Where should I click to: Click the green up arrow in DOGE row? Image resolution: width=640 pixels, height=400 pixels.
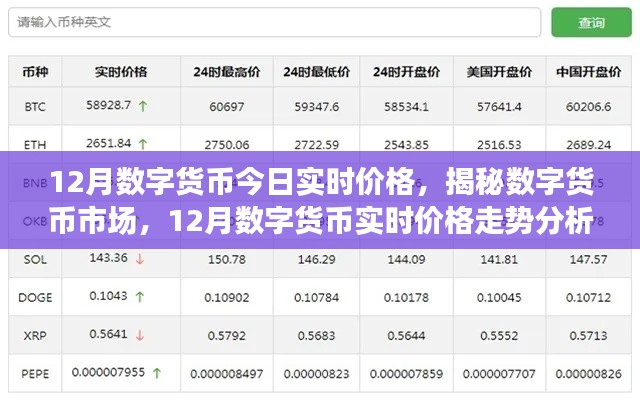[x=140, y=297]
